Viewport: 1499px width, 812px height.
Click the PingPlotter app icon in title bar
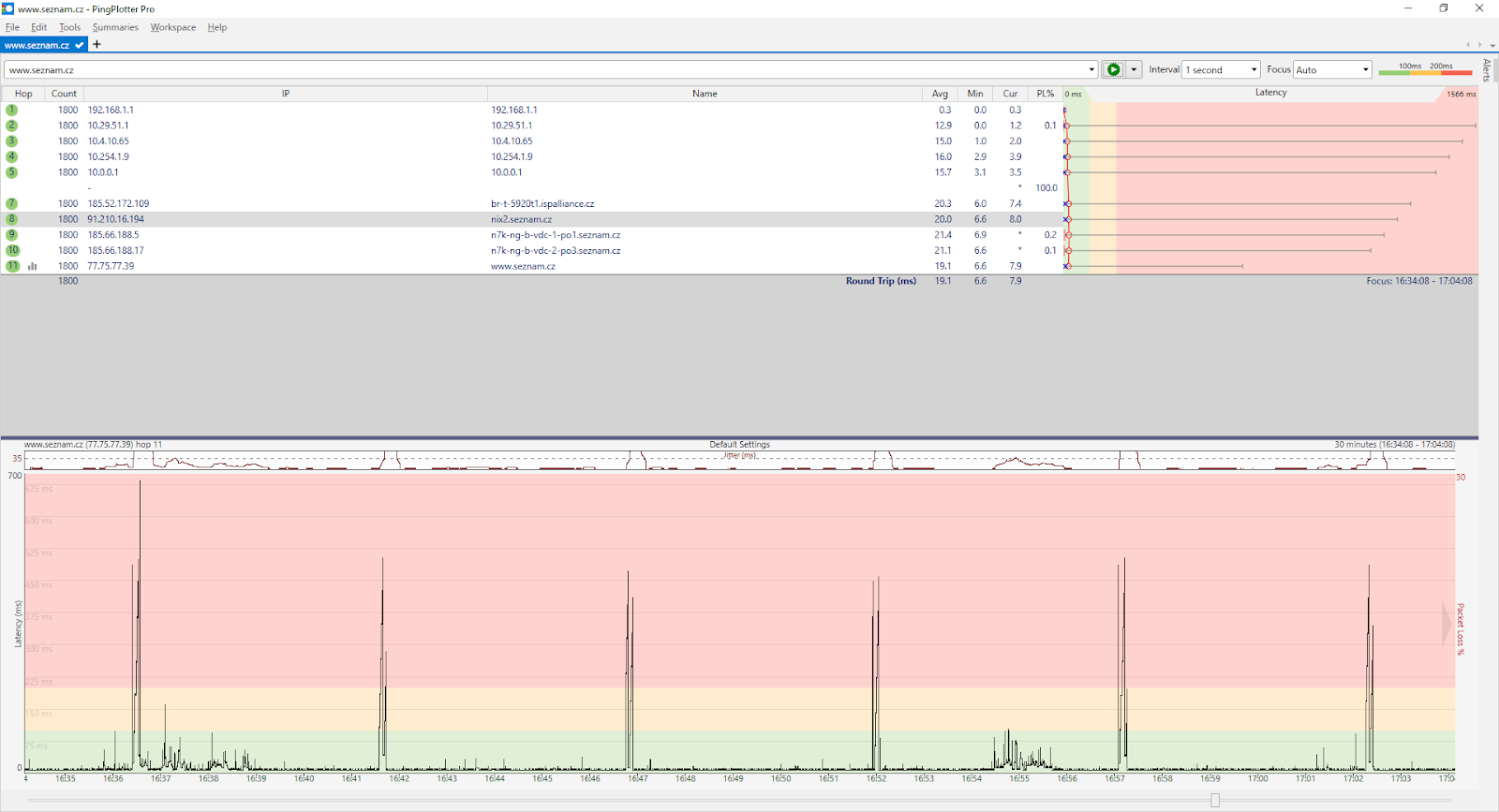8,8
